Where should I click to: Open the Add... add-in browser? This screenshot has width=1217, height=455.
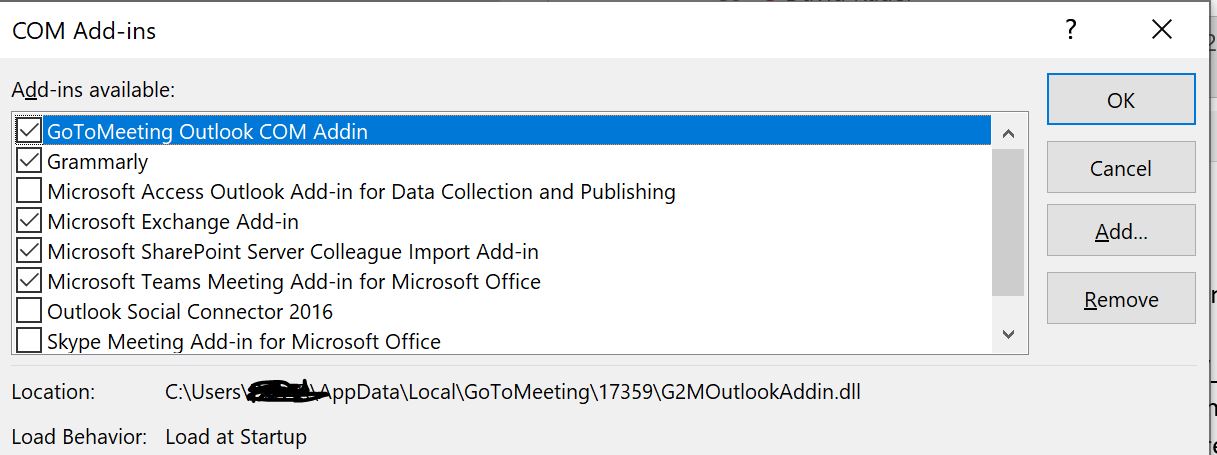tap(1120, 233)
